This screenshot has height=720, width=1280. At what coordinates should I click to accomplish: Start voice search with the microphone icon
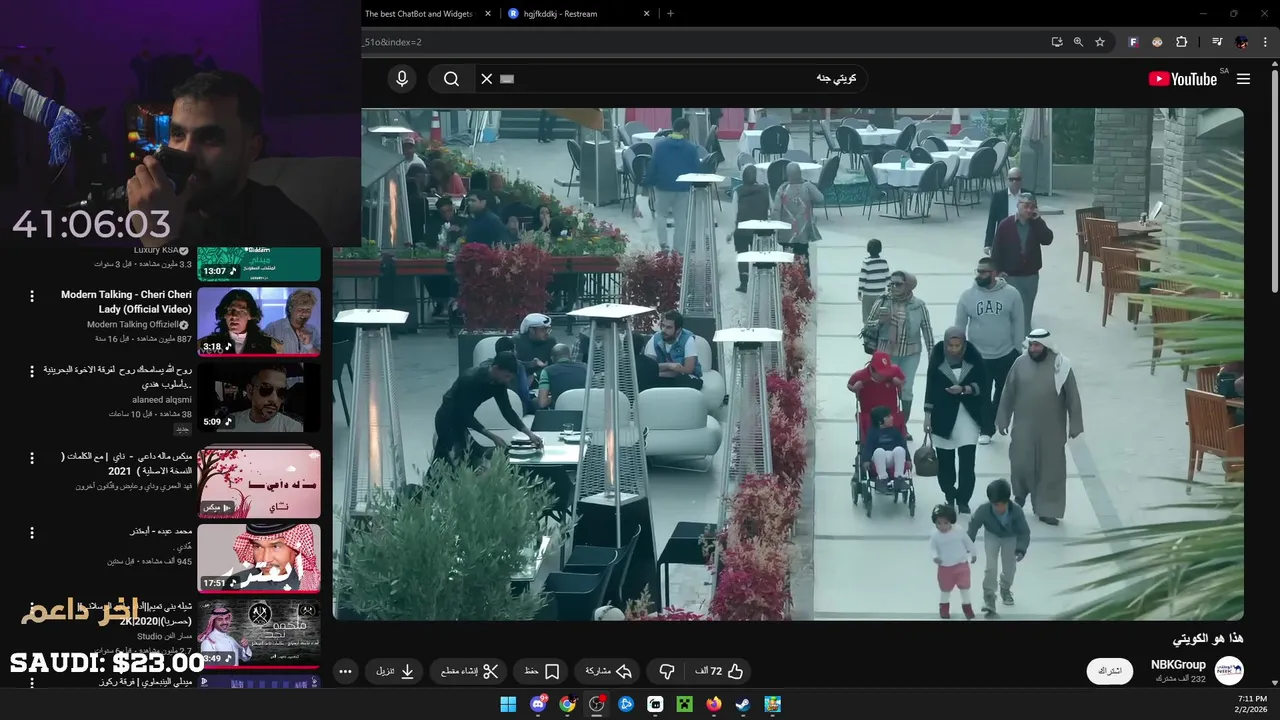pyautogui.click(x=402, y=79)
